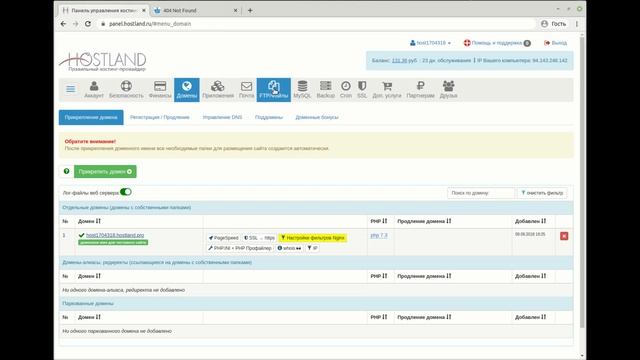The width and height of the screenshot is (640, 360).
Task: Click the green question mark help icon
Action: click(x=67, y=171)
